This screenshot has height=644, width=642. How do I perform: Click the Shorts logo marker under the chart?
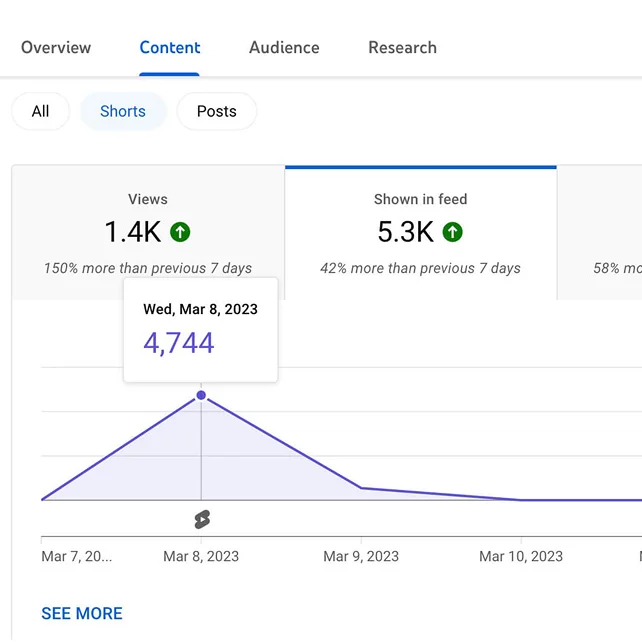tap(202, 519)
